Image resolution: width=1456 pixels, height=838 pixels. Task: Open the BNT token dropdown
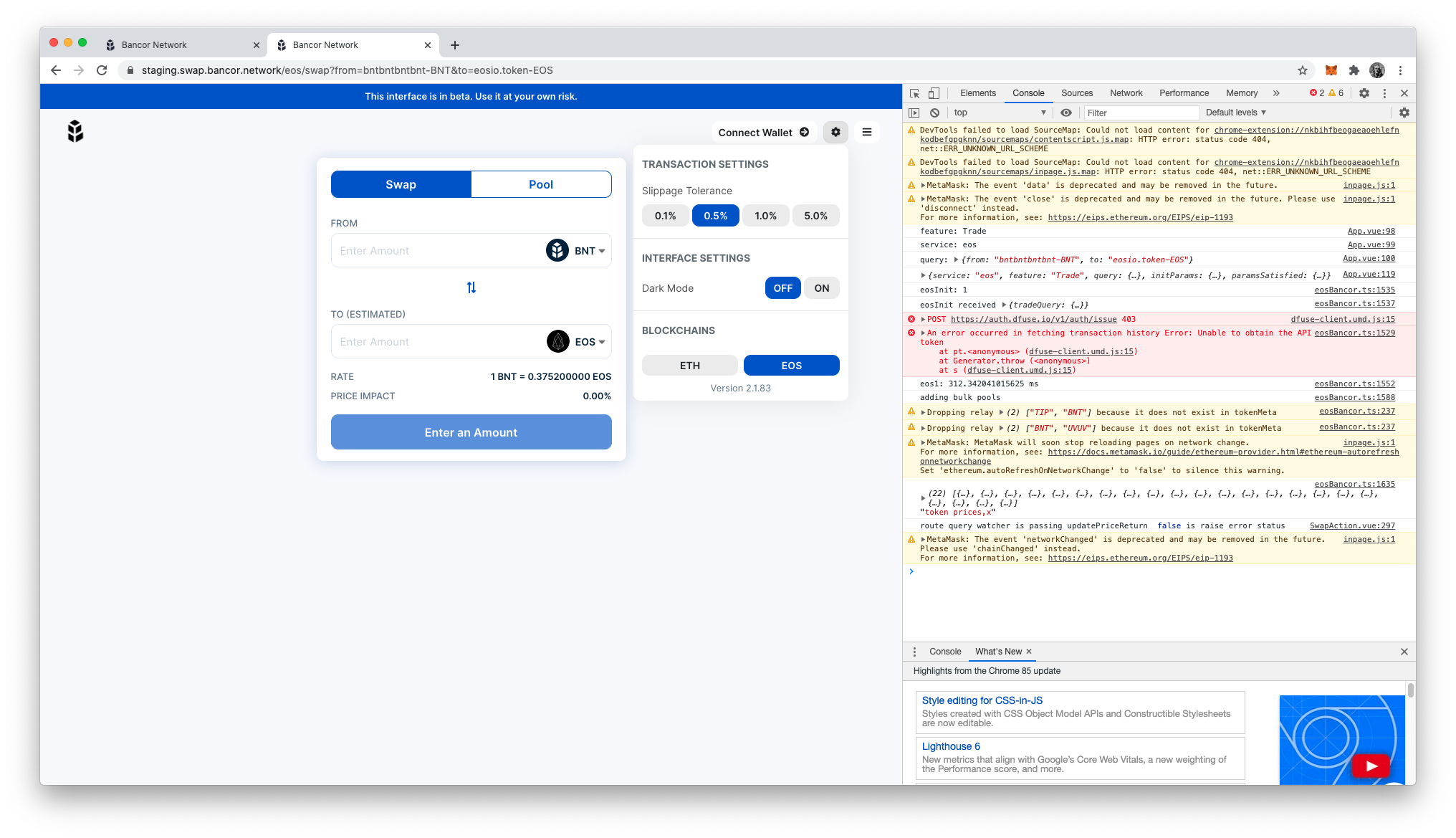(590, 251)
